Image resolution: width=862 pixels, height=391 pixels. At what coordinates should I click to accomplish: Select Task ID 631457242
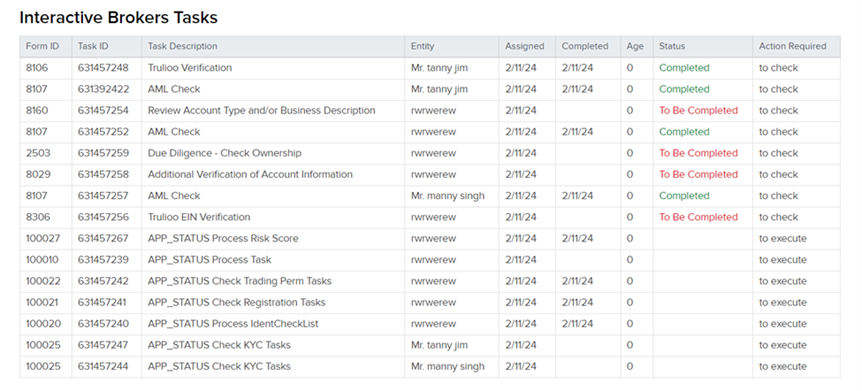[x=103, y=281]
